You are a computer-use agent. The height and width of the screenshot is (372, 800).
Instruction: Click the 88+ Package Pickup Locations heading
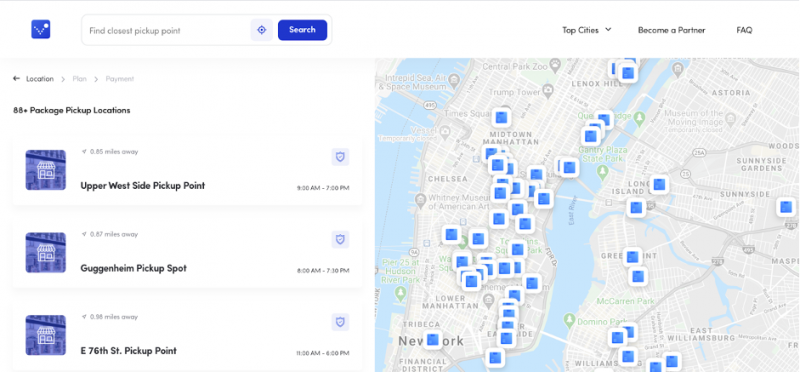(x=72, y=110)
